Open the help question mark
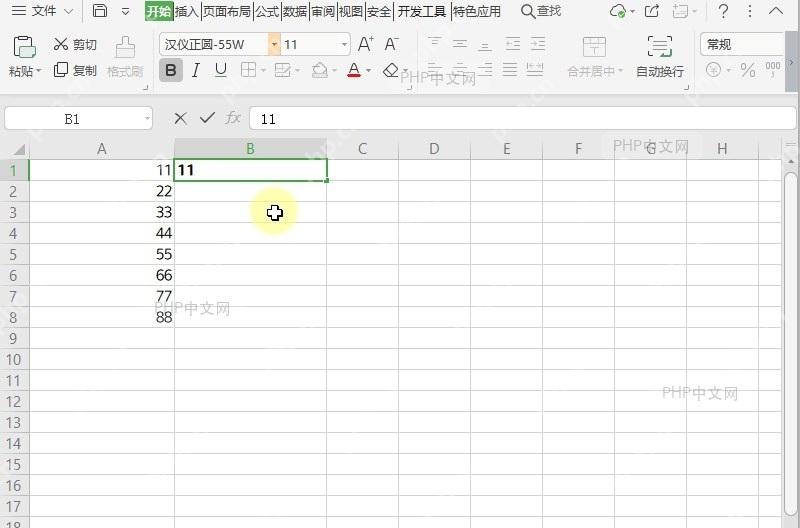The width and height of the screenshot is (800, 528). point(723,11)
